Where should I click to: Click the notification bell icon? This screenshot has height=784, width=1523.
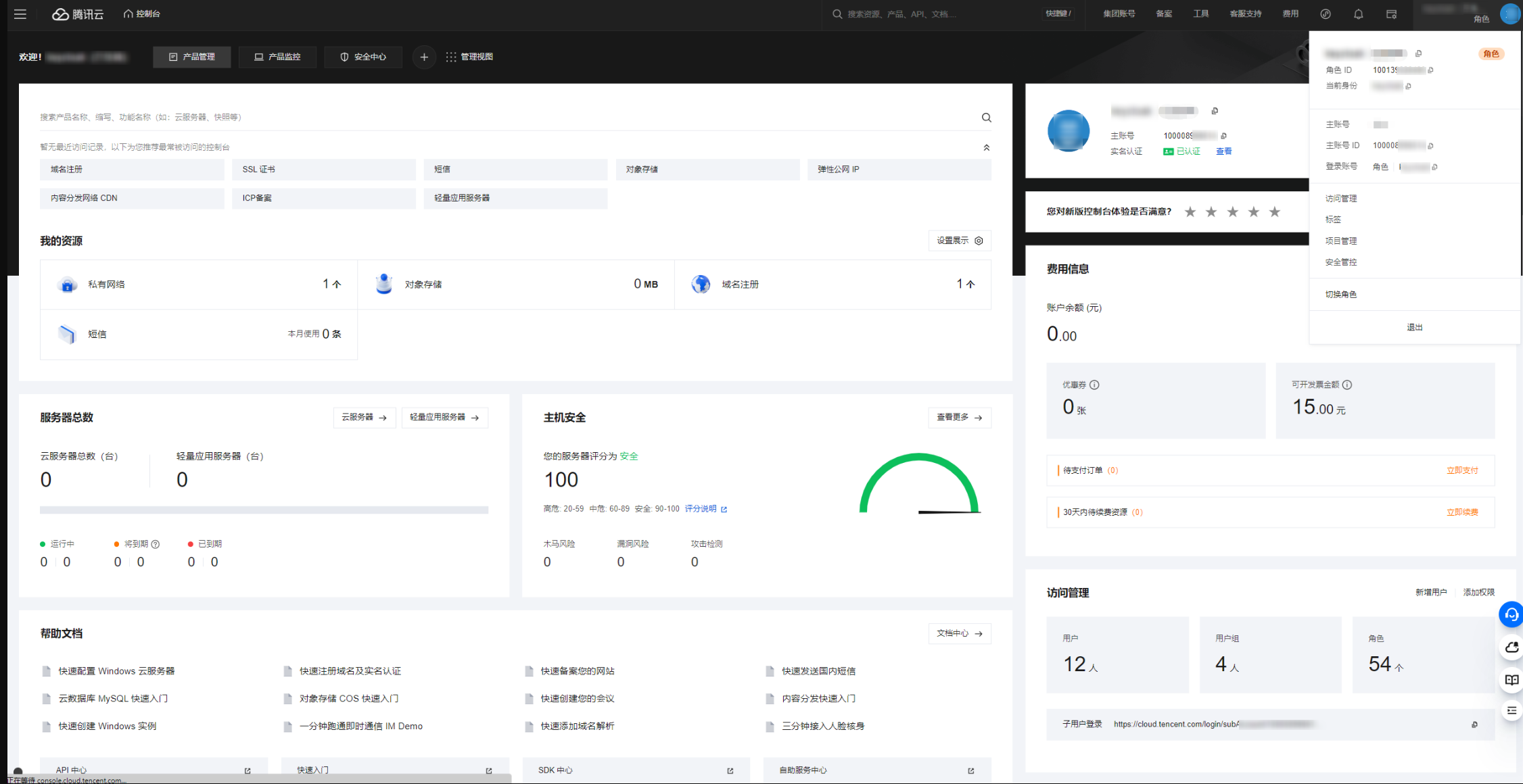pos(1358,14)
